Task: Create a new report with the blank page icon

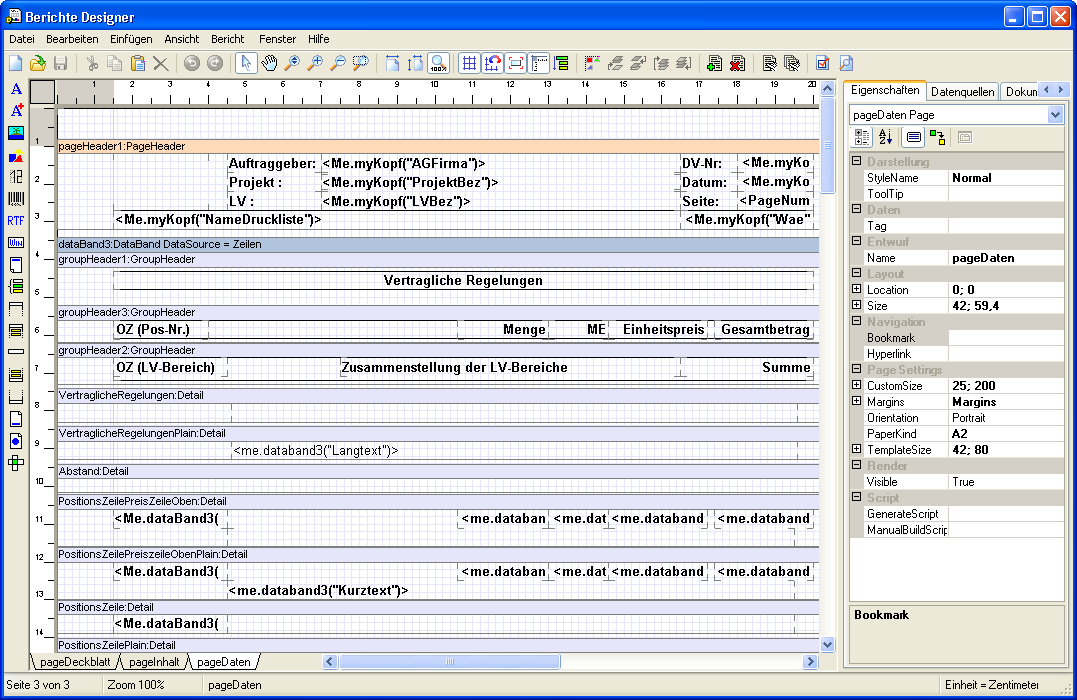Action: click(x=15, y=64)
